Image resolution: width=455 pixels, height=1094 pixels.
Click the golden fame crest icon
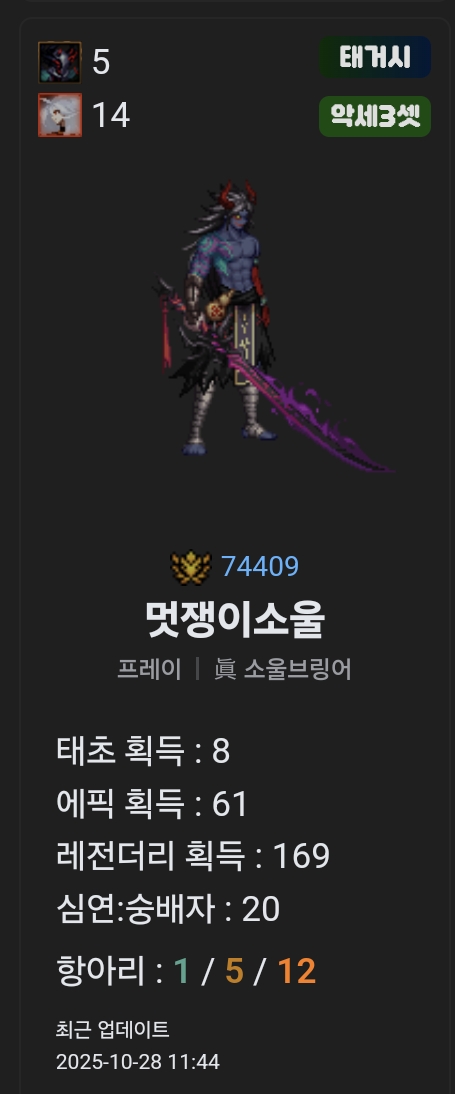point(191,567)
